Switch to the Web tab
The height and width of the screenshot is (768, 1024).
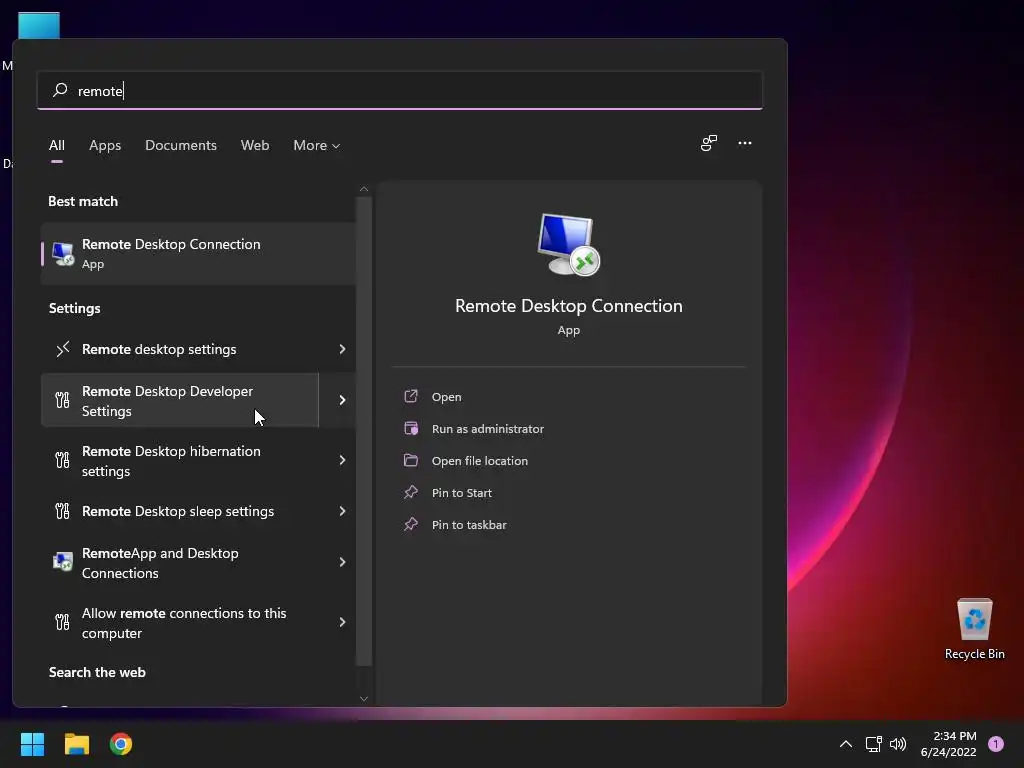[x=255, y=145]
